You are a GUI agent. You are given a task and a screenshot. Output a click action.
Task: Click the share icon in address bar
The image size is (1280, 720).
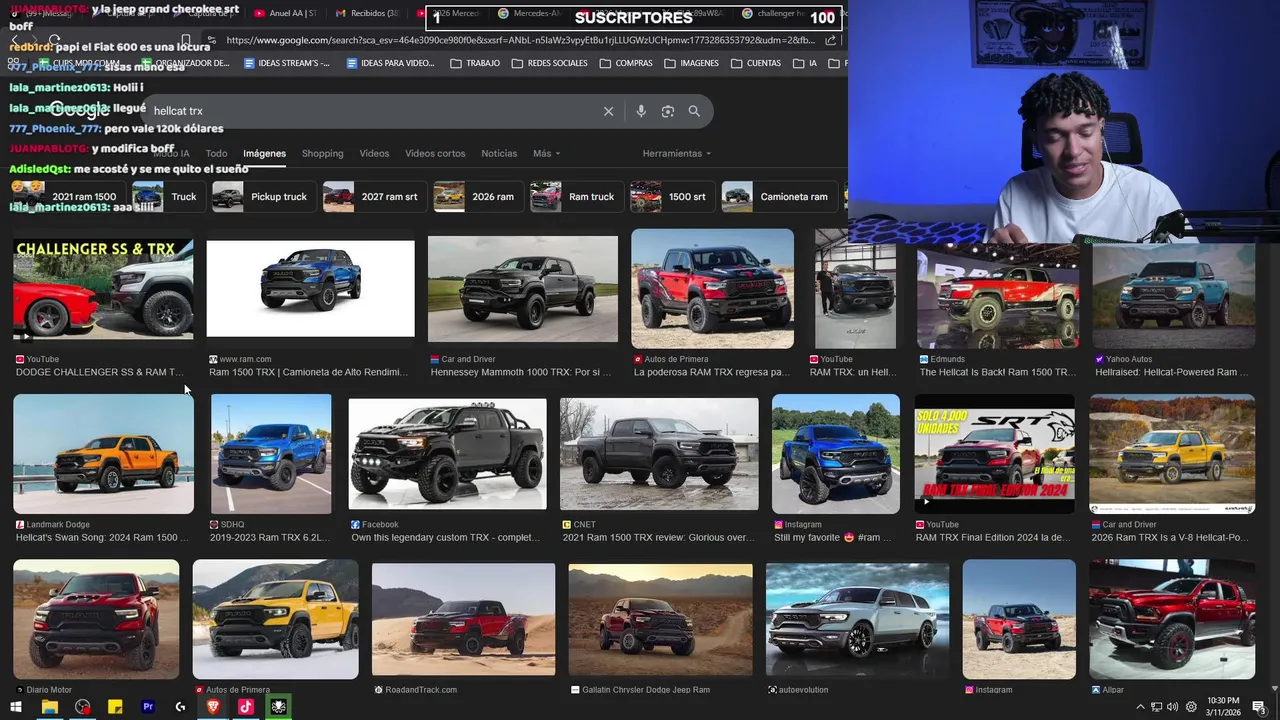point(831,40)
